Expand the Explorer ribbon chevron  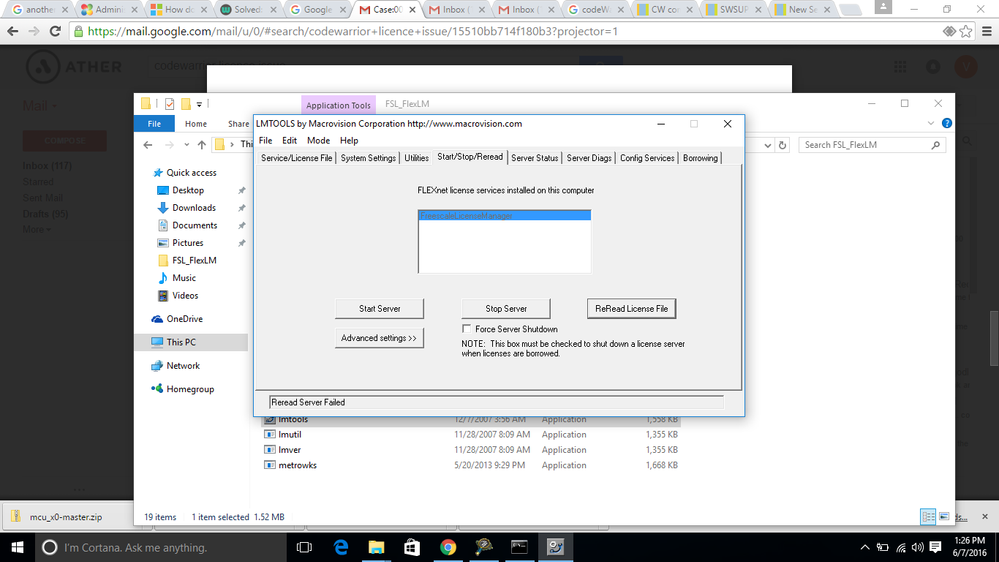931,124
